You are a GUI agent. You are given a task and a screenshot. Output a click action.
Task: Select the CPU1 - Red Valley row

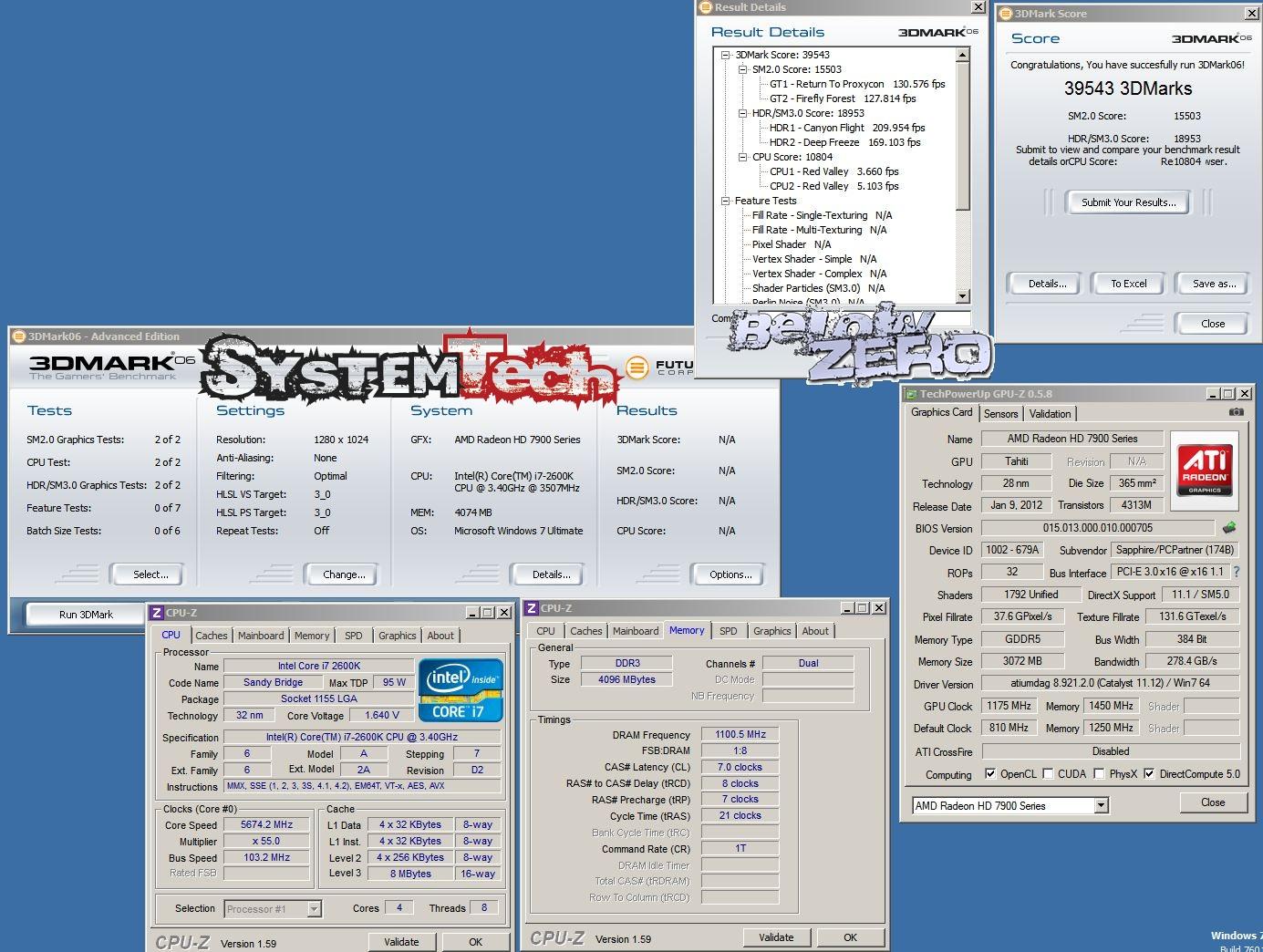pos(833,171)
